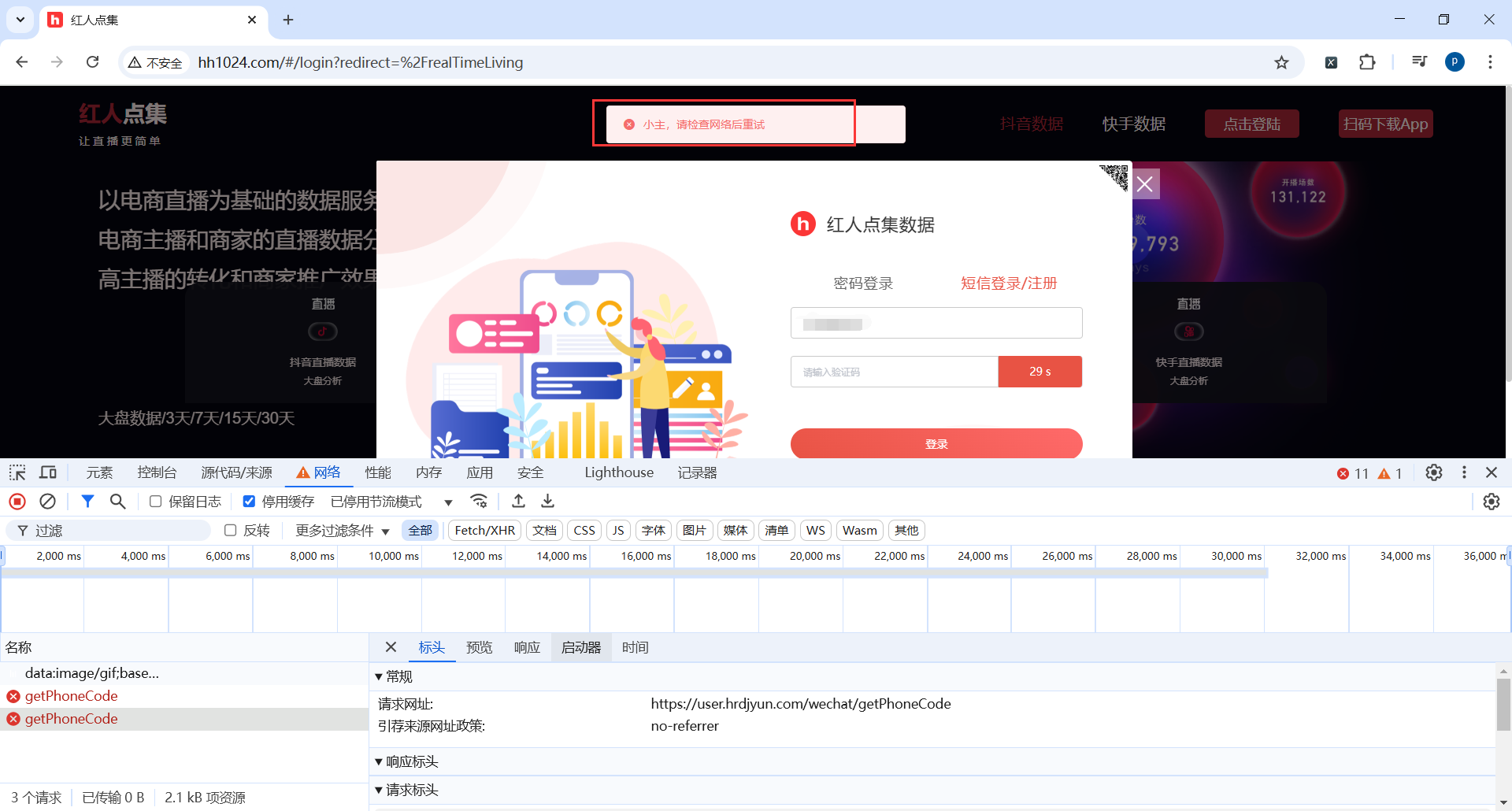Activate the DevTools inspect element picker
This screenshot has height=811, width=1512.
click(x=17, y=472)
